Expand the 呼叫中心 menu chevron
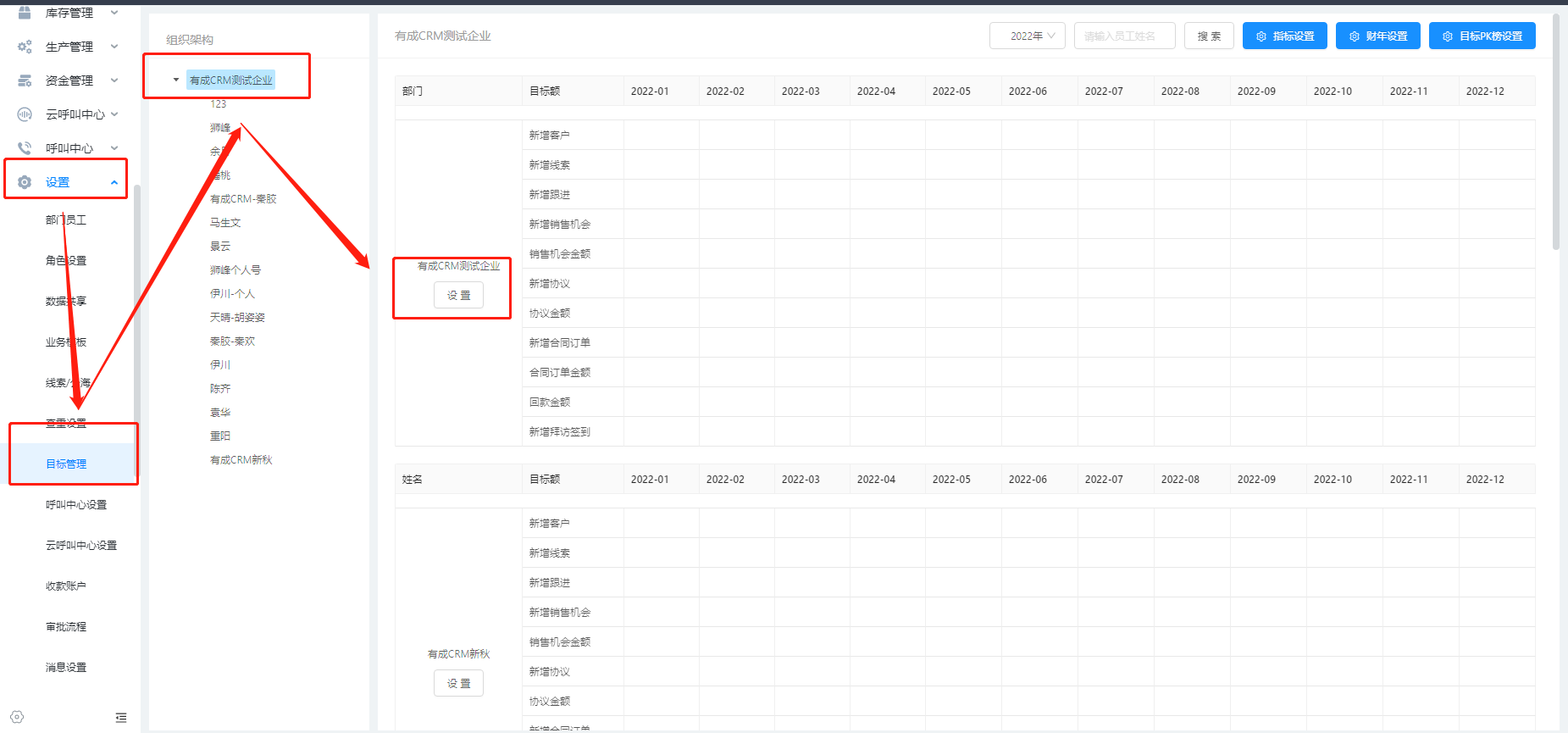This screenshot has width=1568, height=733. pos(114,148)
